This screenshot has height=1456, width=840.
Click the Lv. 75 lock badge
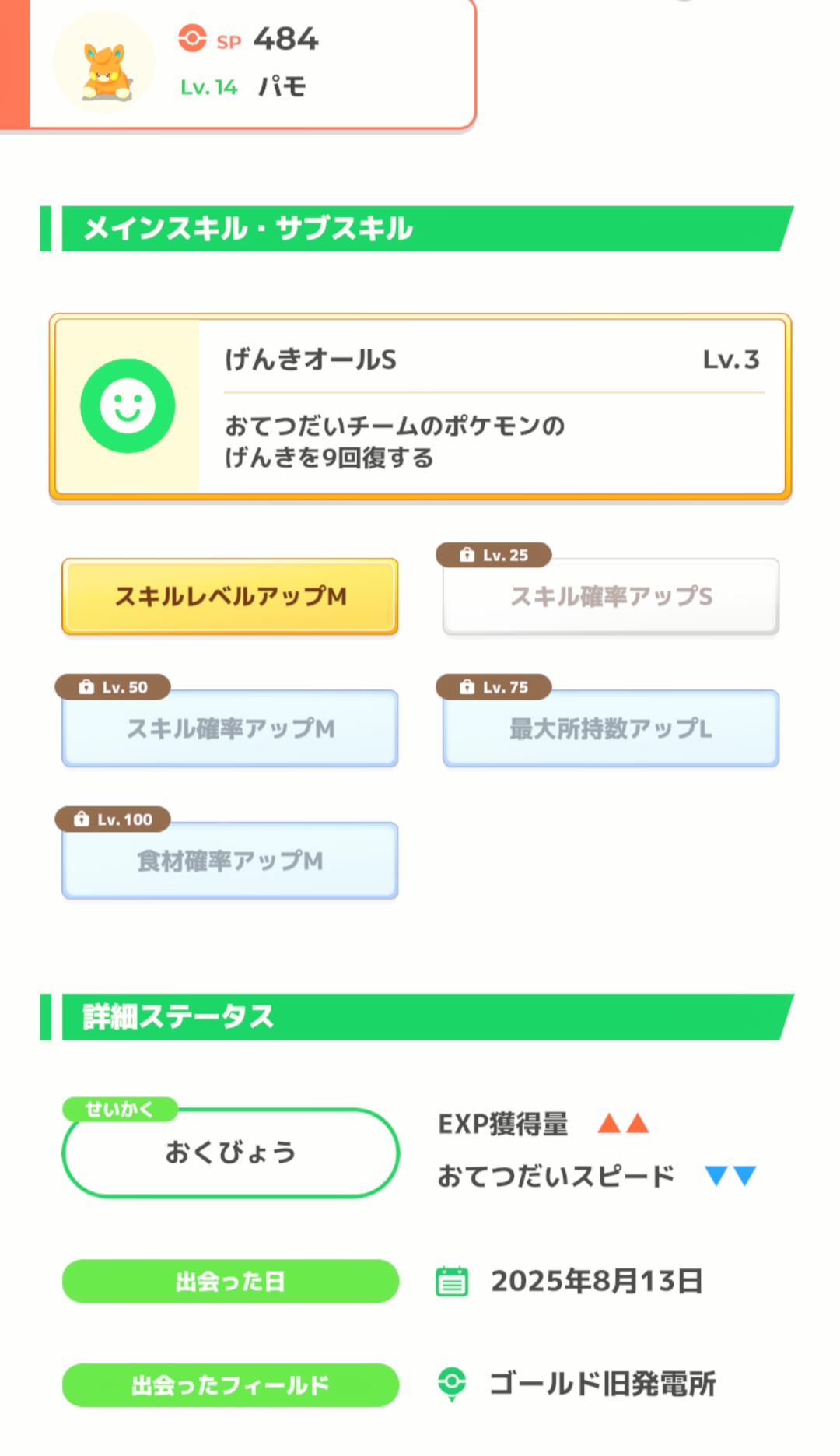(494, 687)
